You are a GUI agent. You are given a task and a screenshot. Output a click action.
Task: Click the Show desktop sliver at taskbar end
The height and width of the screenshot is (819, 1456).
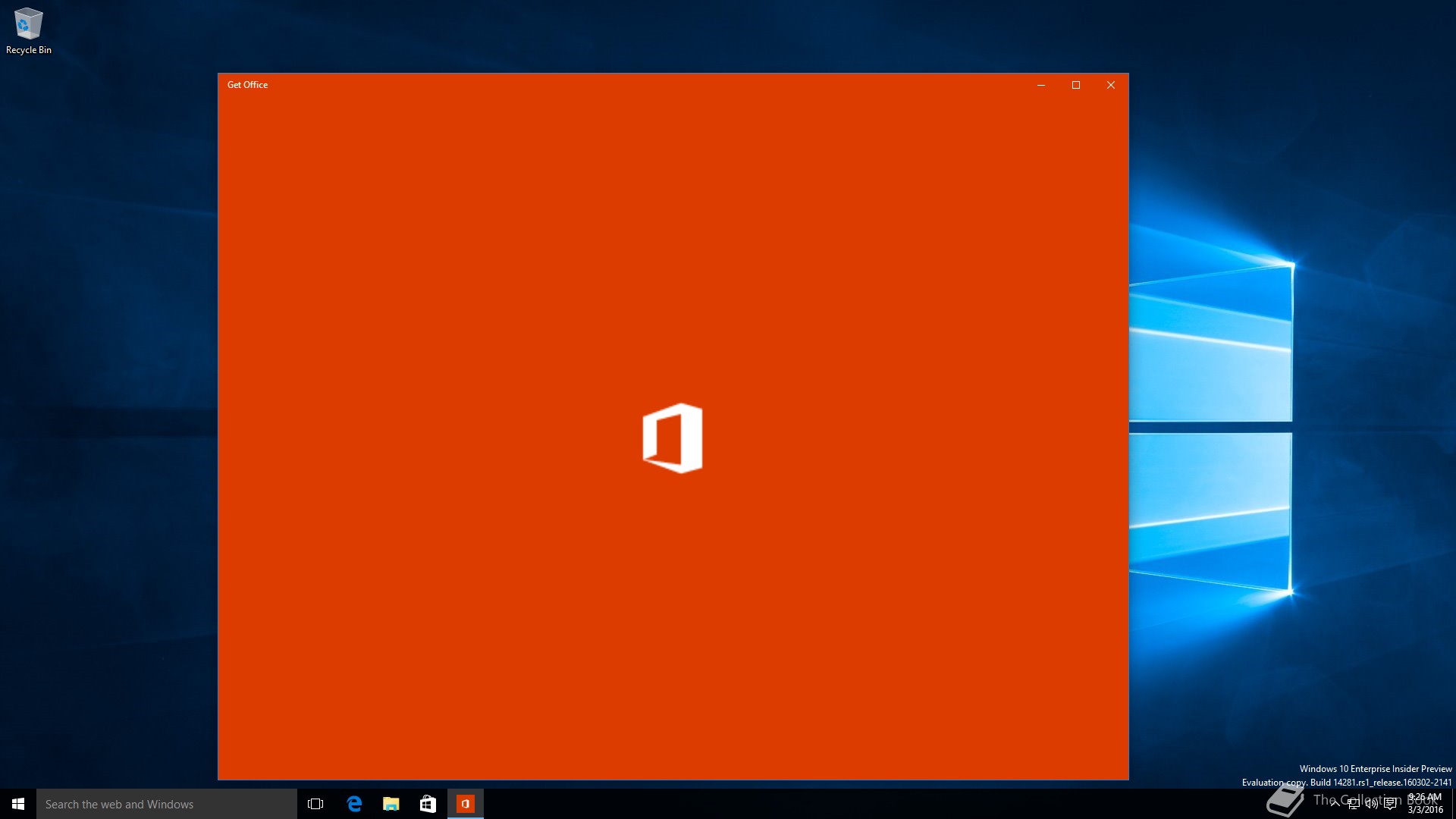pyautogui.click(x=1453, y=804)
